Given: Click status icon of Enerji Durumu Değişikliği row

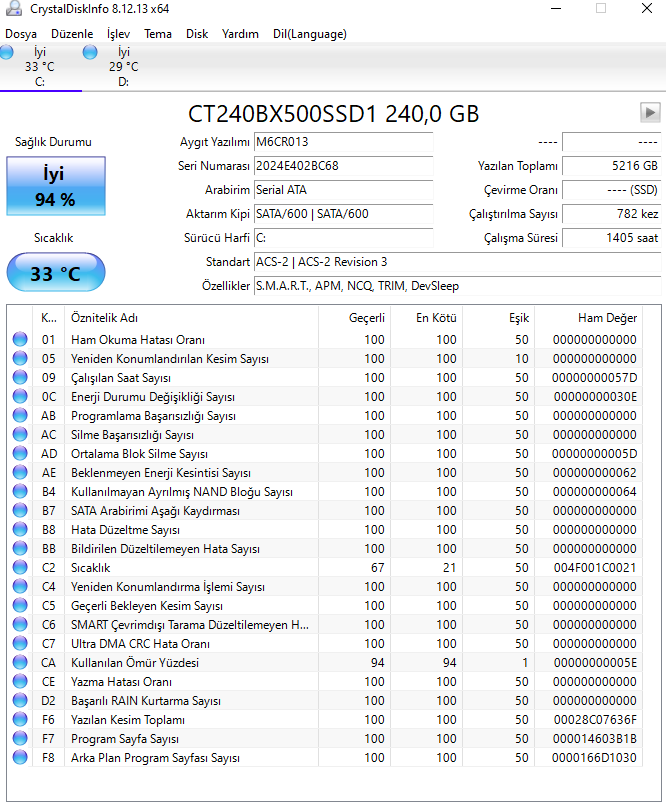Looking at the screenshot, I should tap(20, 397).
